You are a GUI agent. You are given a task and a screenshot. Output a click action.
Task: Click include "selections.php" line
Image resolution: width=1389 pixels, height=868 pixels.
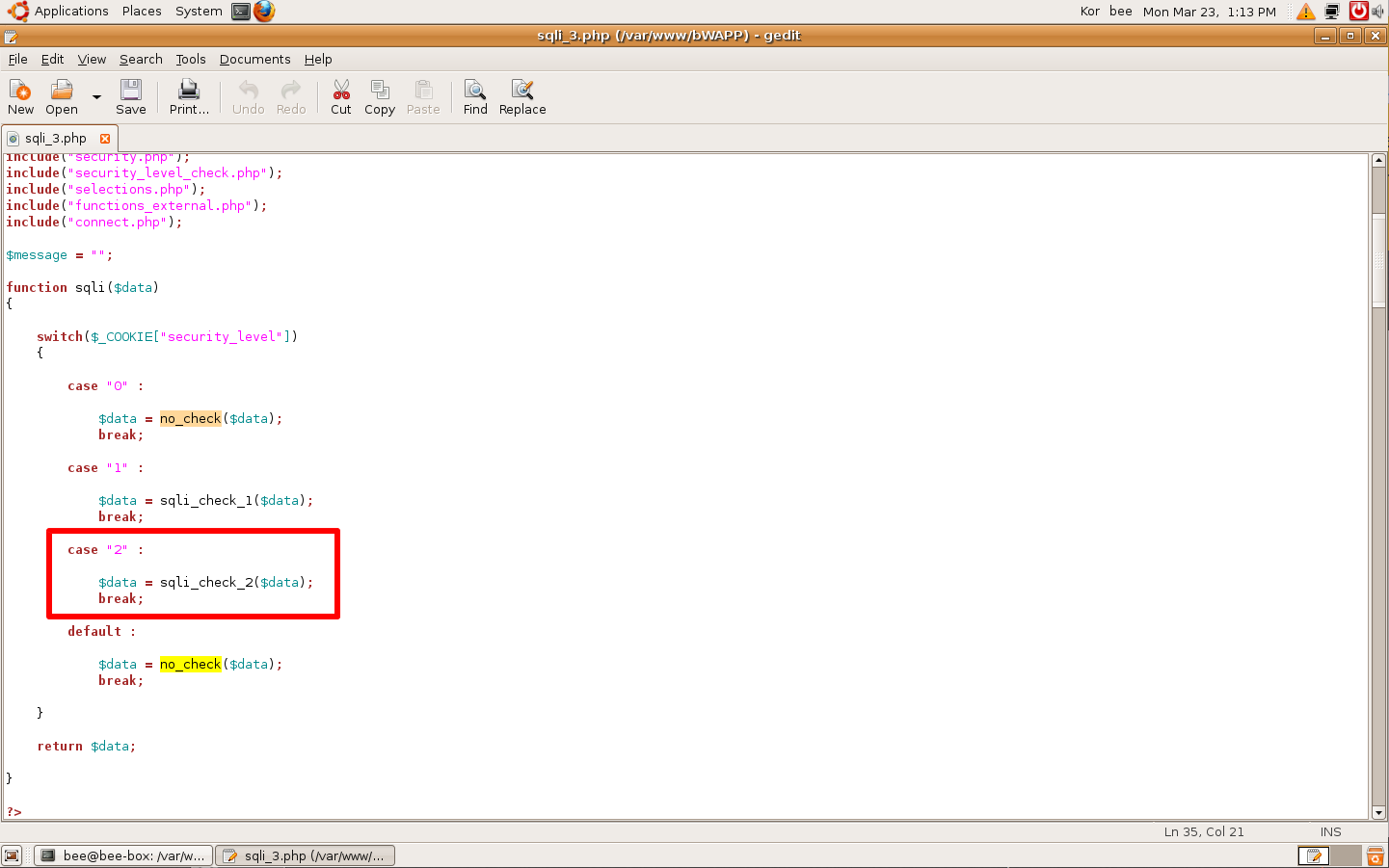106,189
